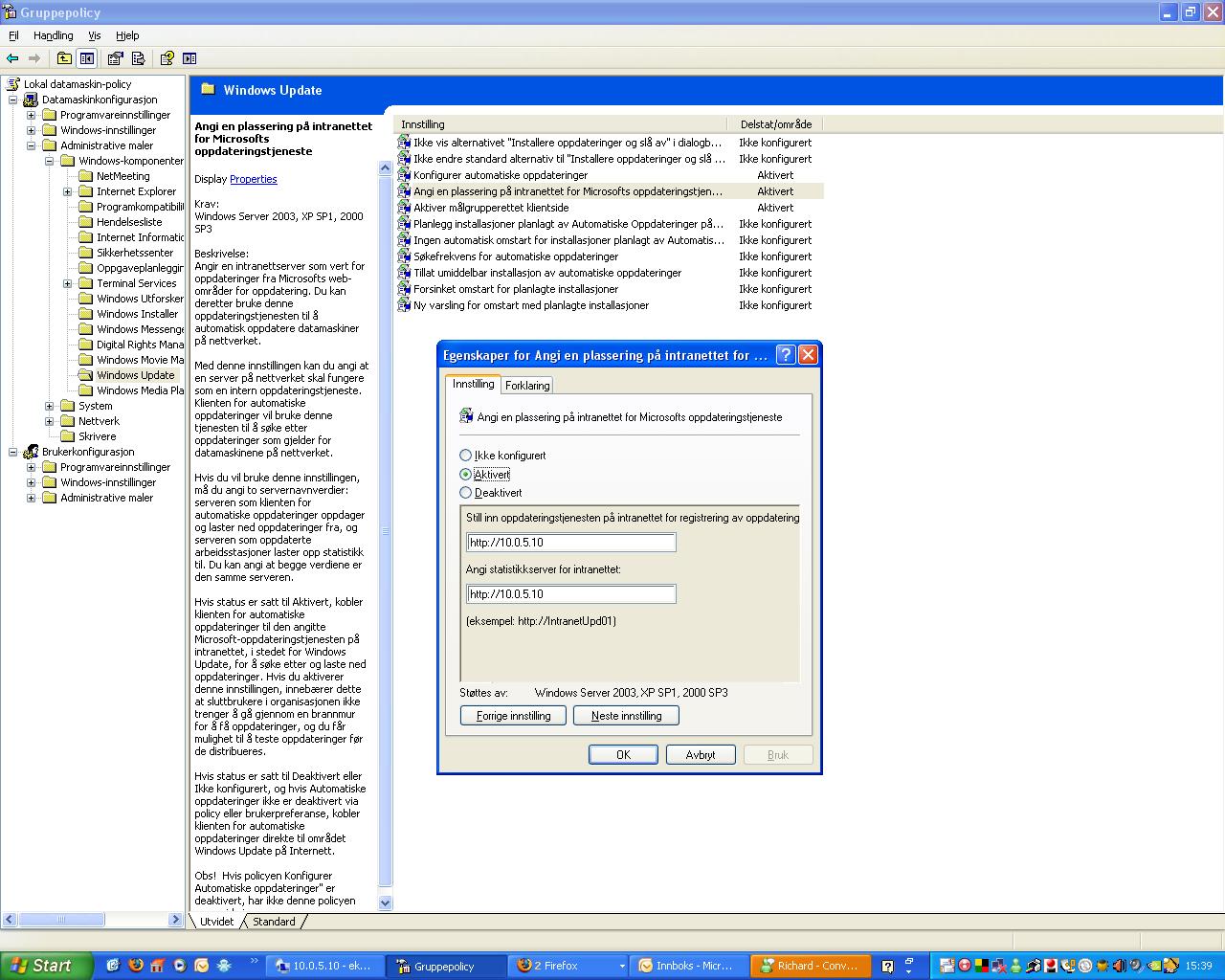This screenshot has width=1225, height=980.
Task: Expand the Internet Explorer tree node
Action: pyautogui.click(x=67, y=191)
